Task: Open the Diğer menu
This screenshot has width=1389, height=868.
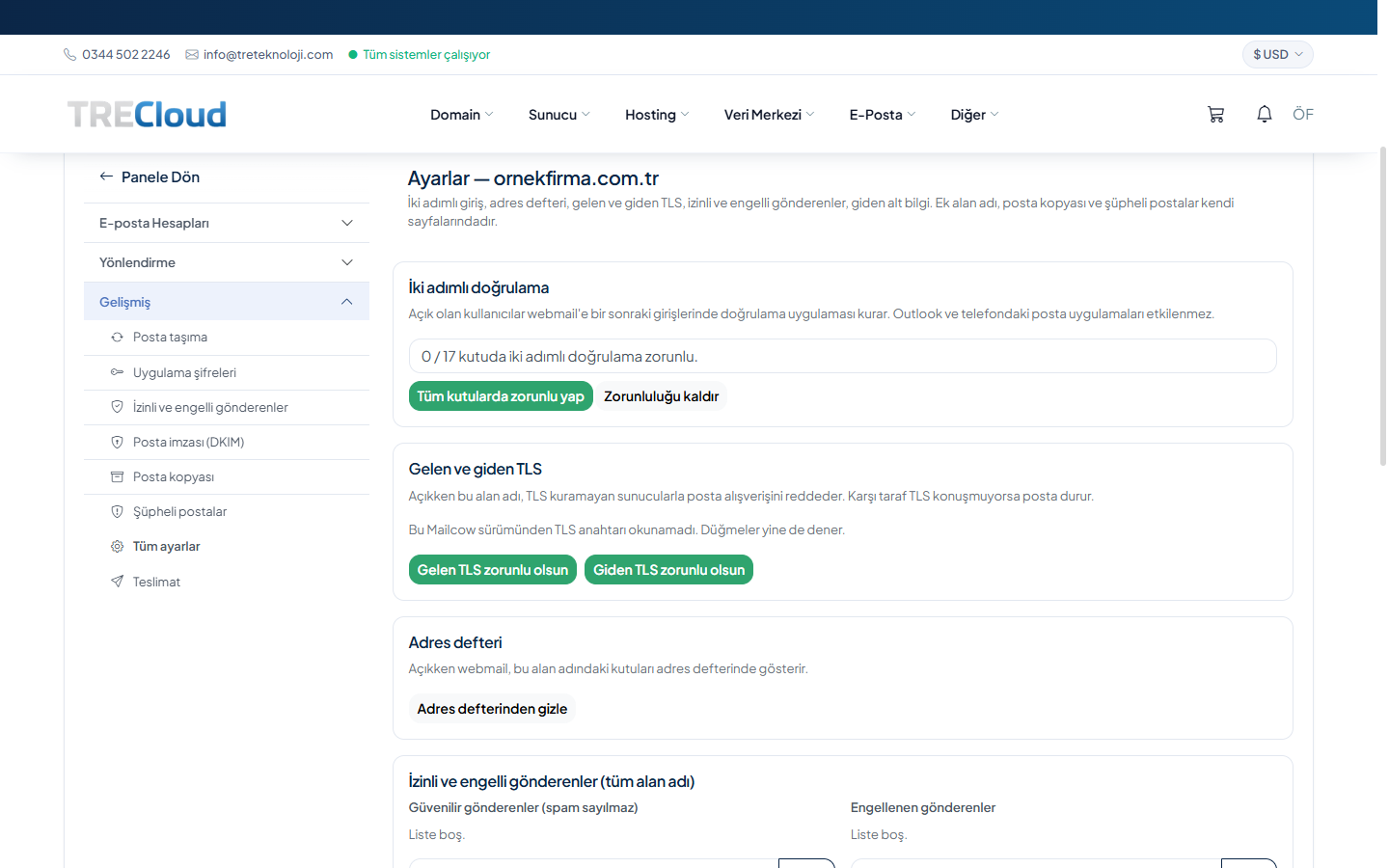Action: coord(974,115)
